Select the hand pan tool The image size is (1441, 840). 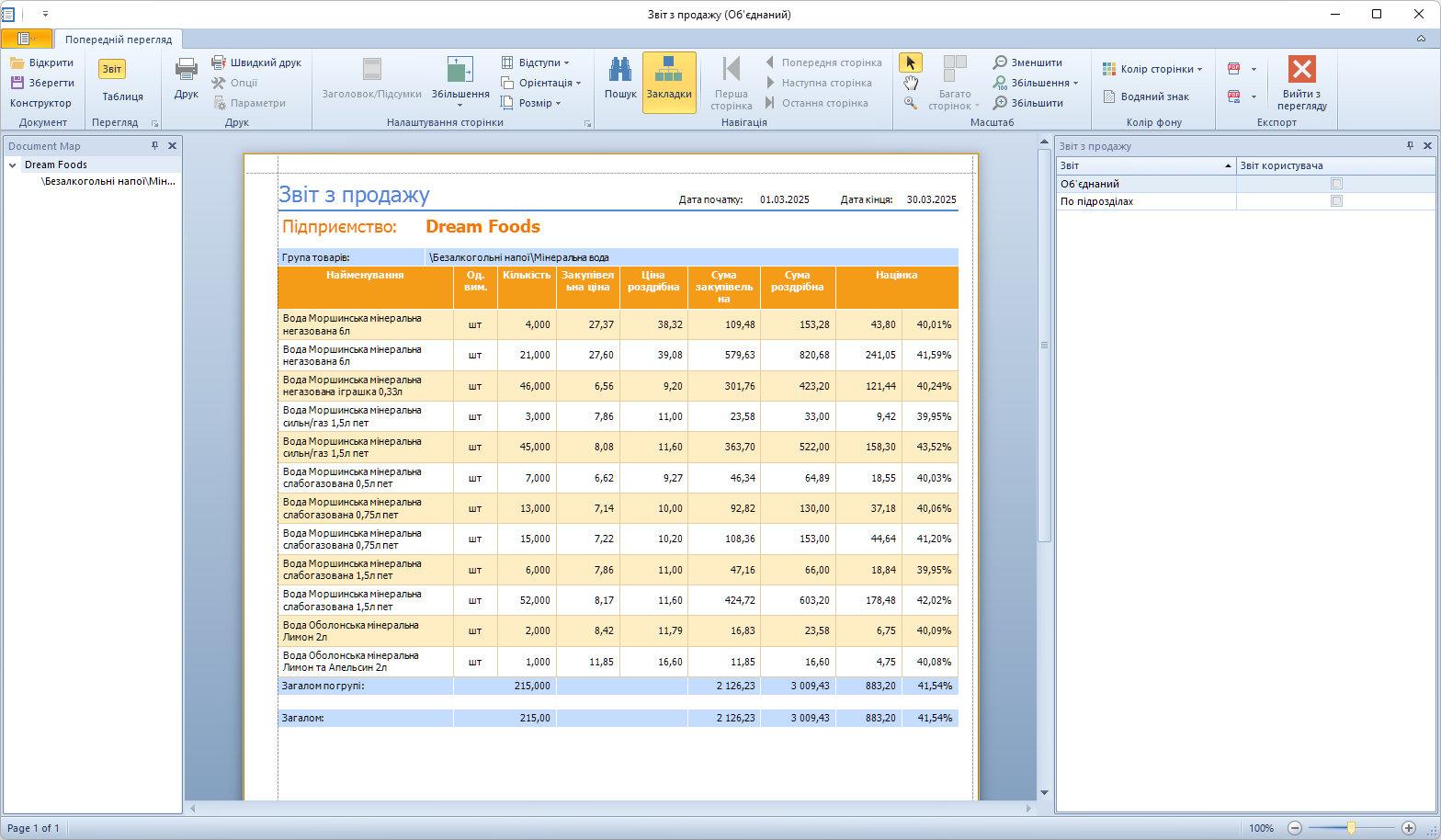click(910, 83)
